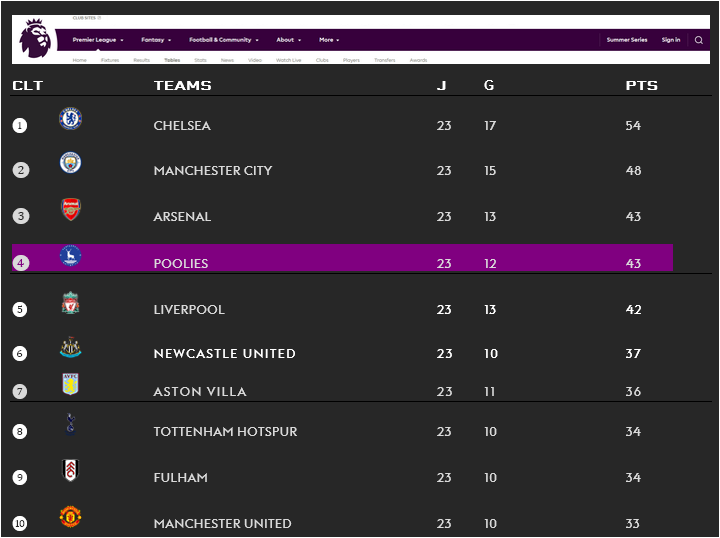Select the Arsenal crest icon
Screen dimensions: 720x538
click(71, 209)
